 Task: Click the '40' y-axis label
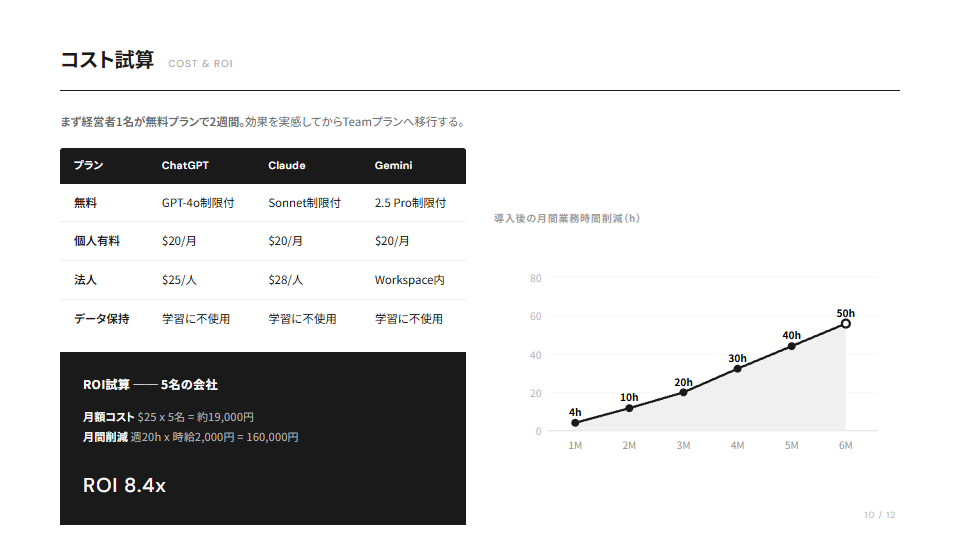(536, 355)
